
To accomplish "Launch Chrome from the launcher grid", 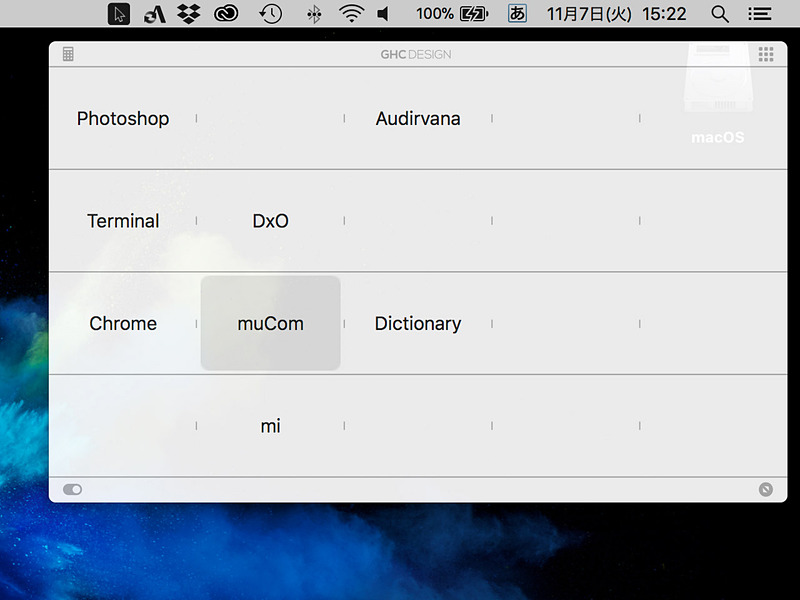I will (123, 323).
